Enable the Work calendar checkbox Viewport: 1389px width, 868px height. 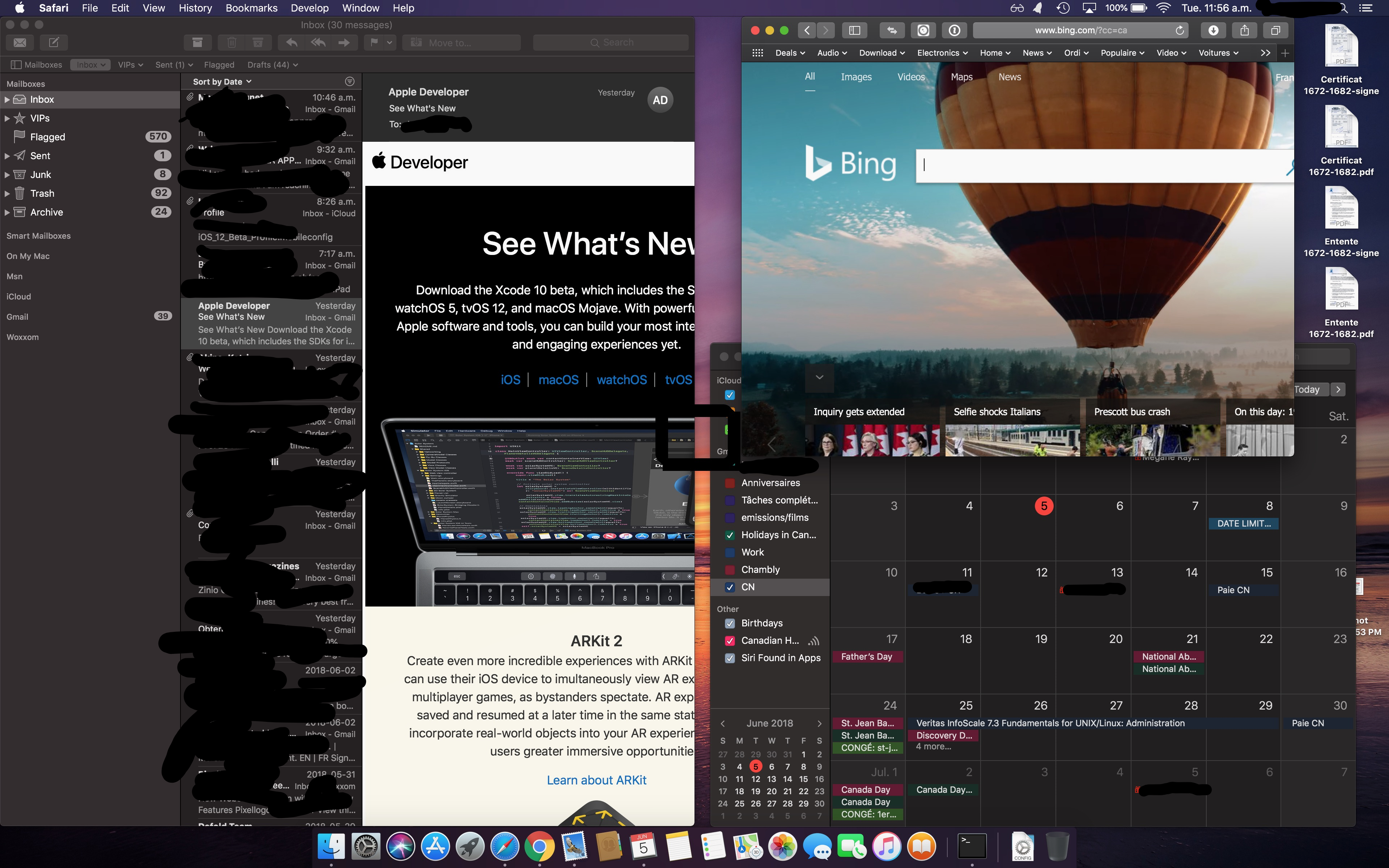coord(730,553)
